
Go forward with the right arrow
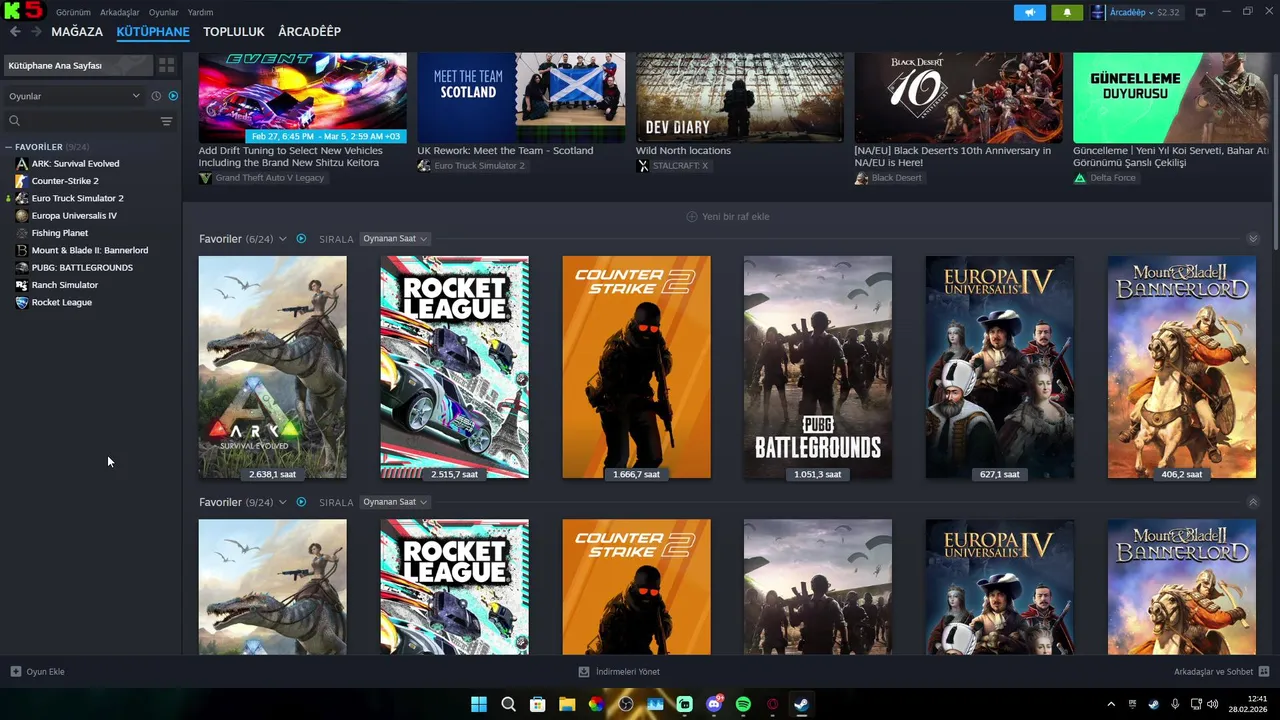[x=36, y=32]
